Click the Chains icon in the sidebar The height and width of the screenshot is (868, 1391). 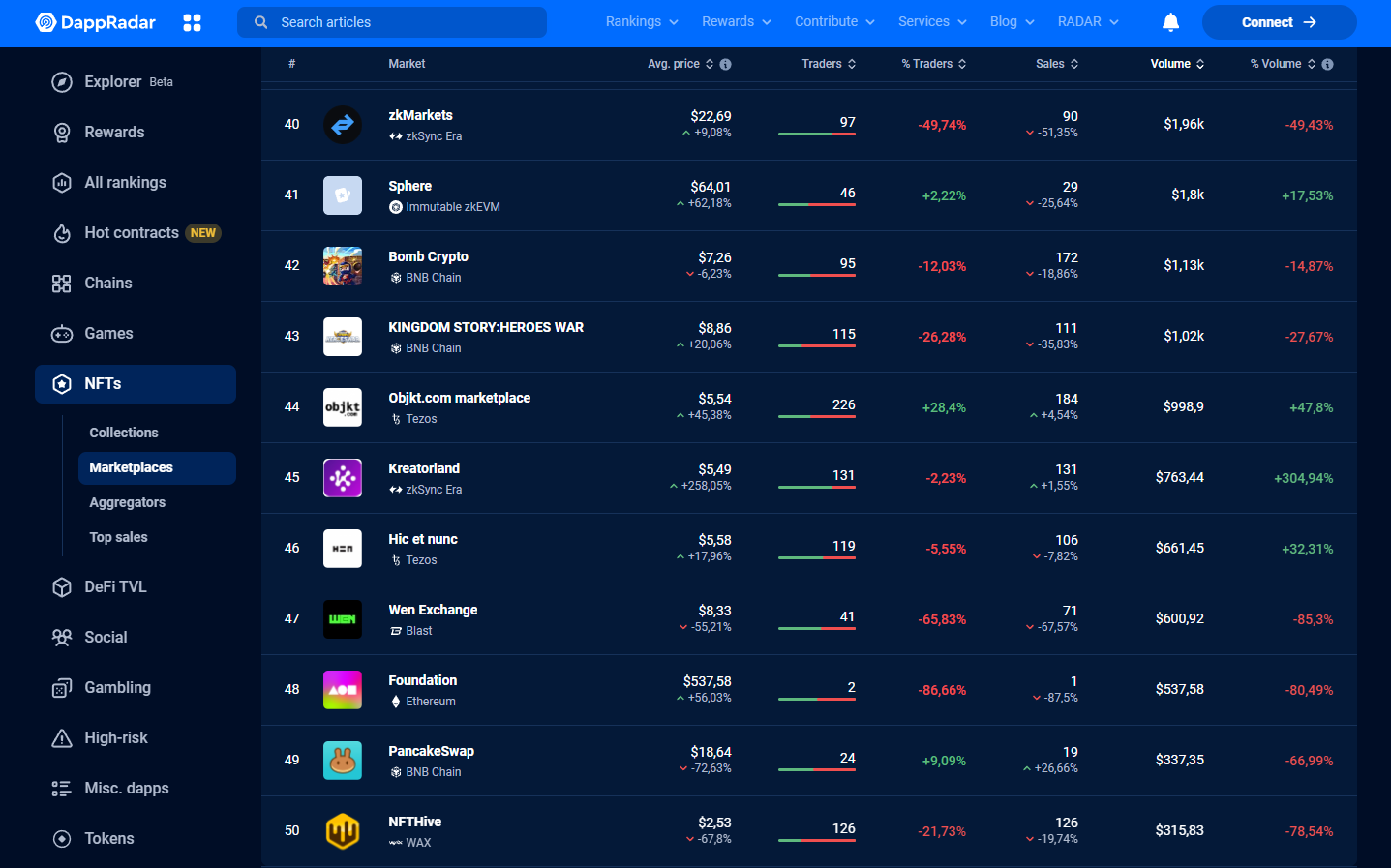62,284
